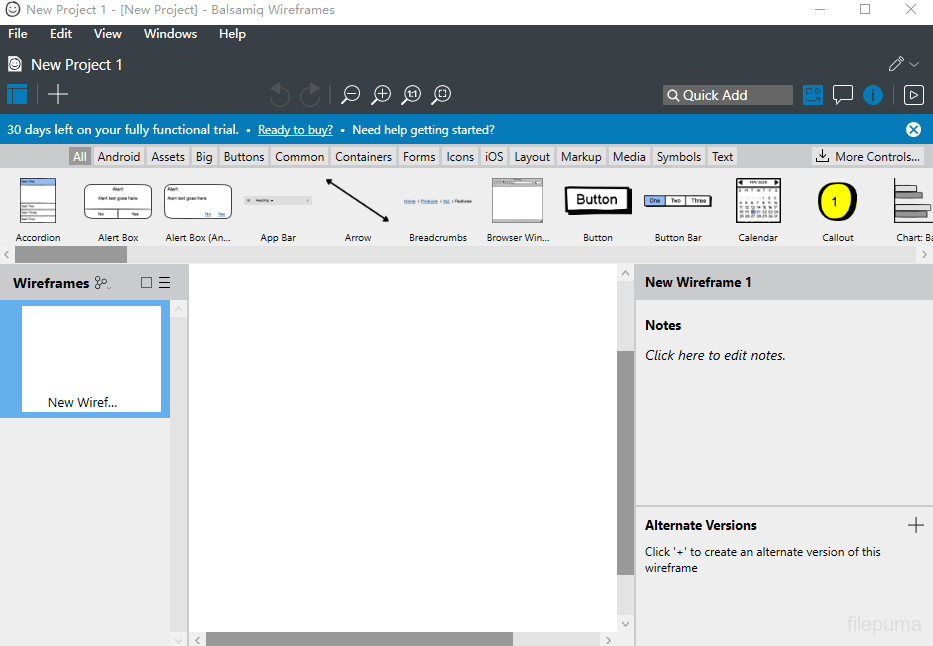Pick the Alert Box control
This screenshot has width=933, height=646.
[118, 210]
